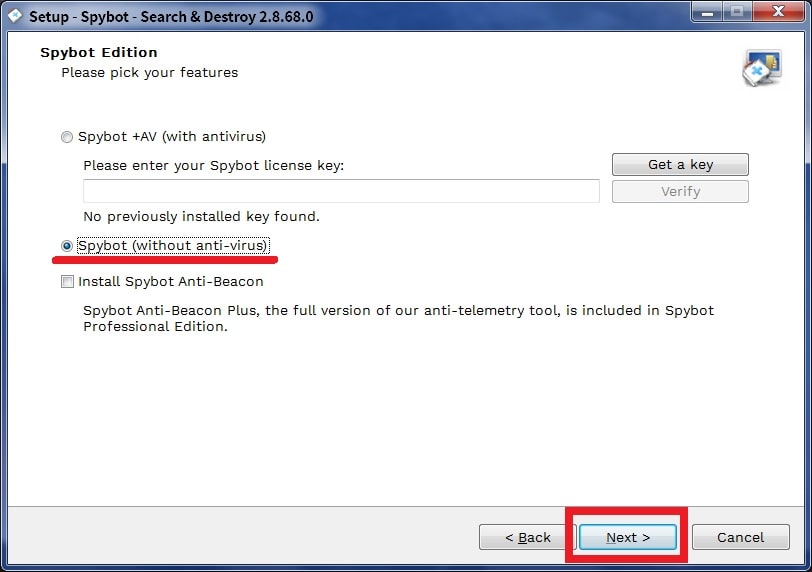Viewport: 812px width, 572px height.
Task: Click 'No previously installed key found.' text
Action: click(x=201, y=216)
